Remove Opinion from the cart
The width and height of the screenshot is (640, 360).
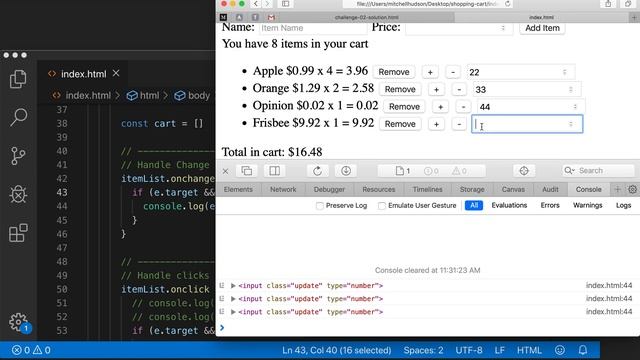[x=404, y=107]
